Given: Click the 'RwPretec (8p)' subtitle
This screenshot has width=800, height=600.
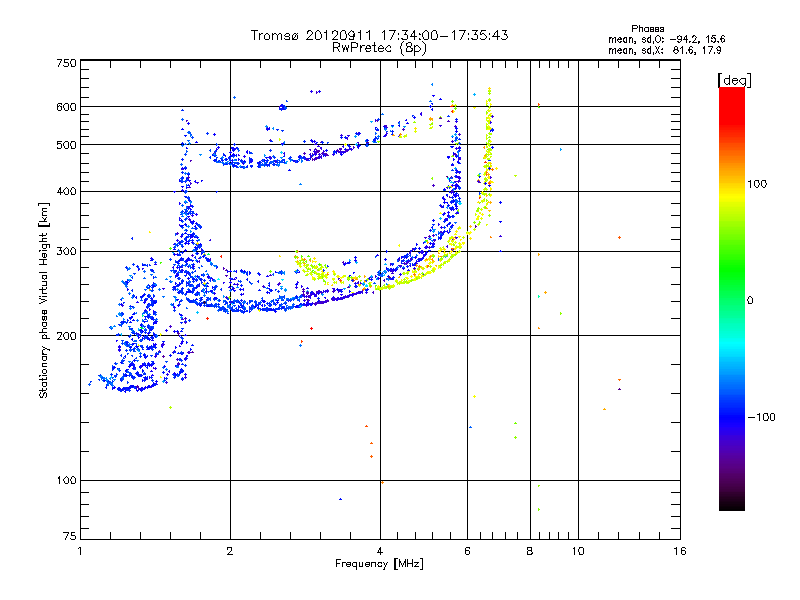Looking at the screenshot, I should pos(379,48).
